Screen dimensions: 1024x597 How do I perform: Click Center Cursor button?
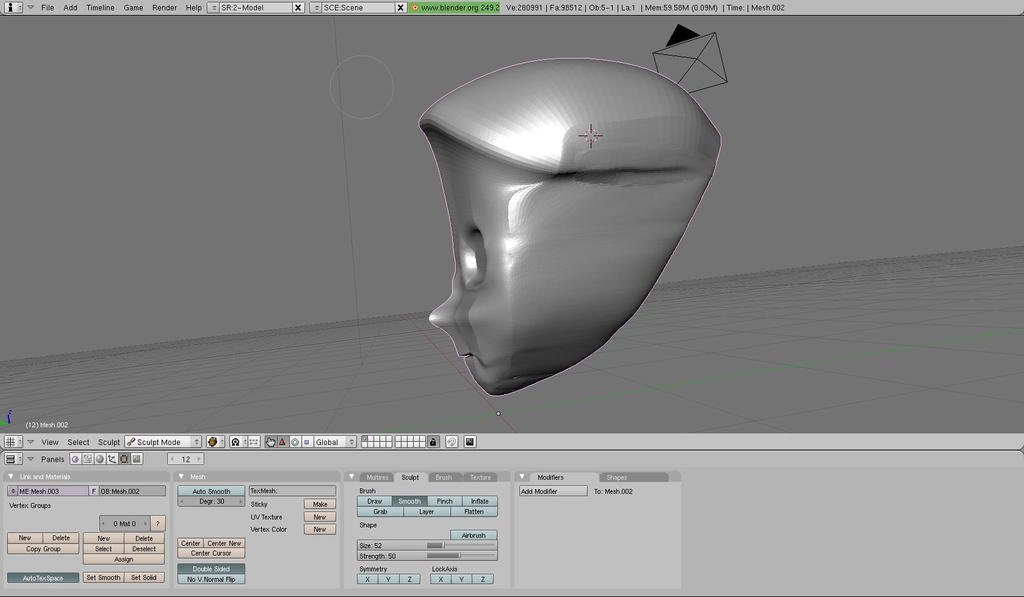point(211,553)
